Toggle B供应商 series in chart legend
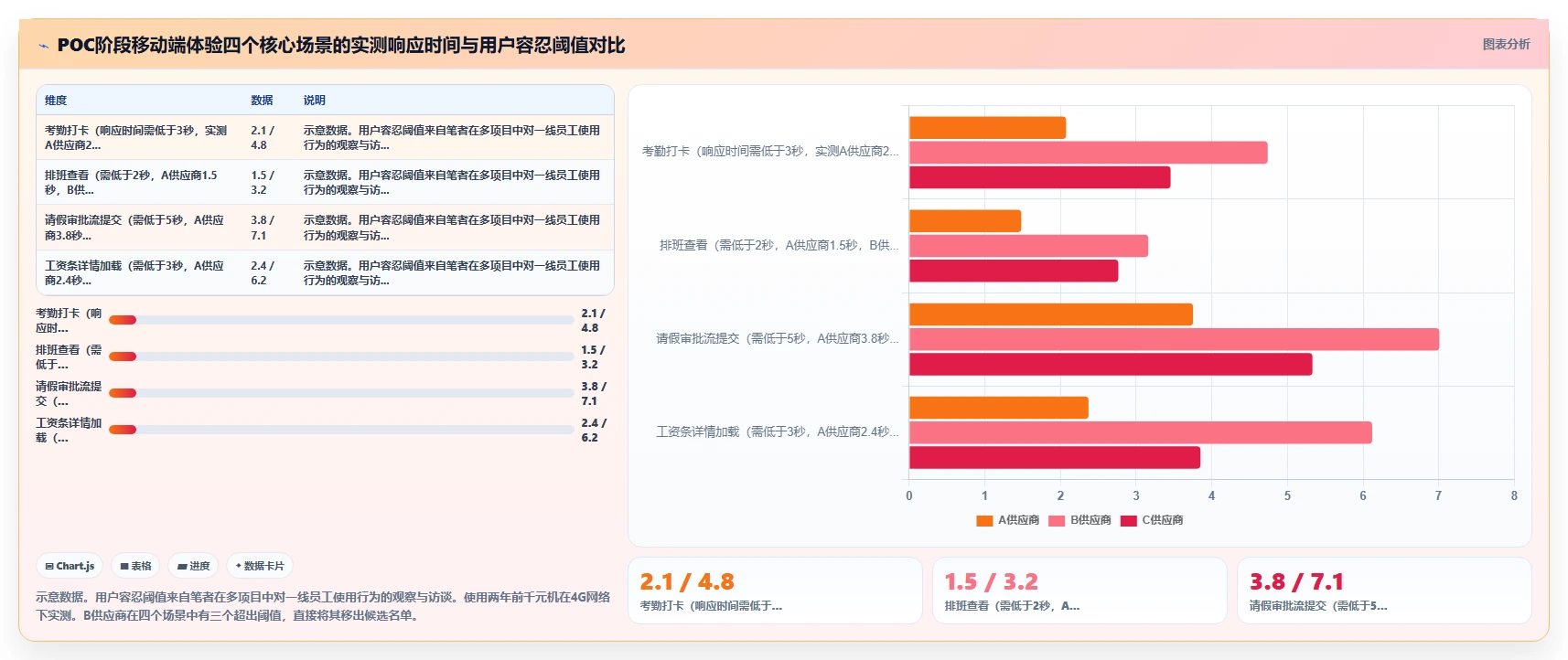Screen dimensions: 1568x660 coord(1080,520)
